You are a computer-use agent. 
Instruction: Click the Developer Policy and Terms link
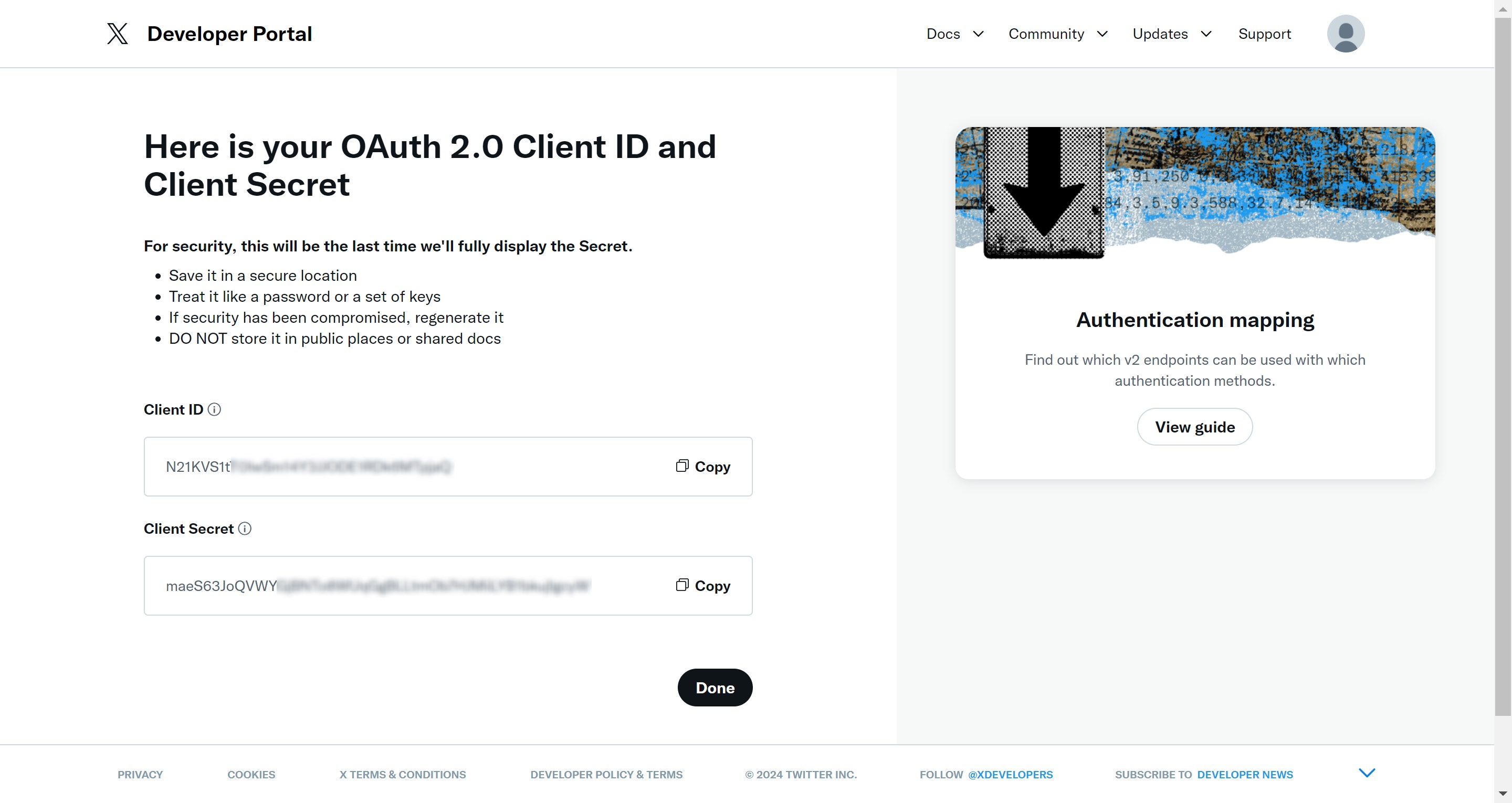pyautogui.click(x=606, y=774)
